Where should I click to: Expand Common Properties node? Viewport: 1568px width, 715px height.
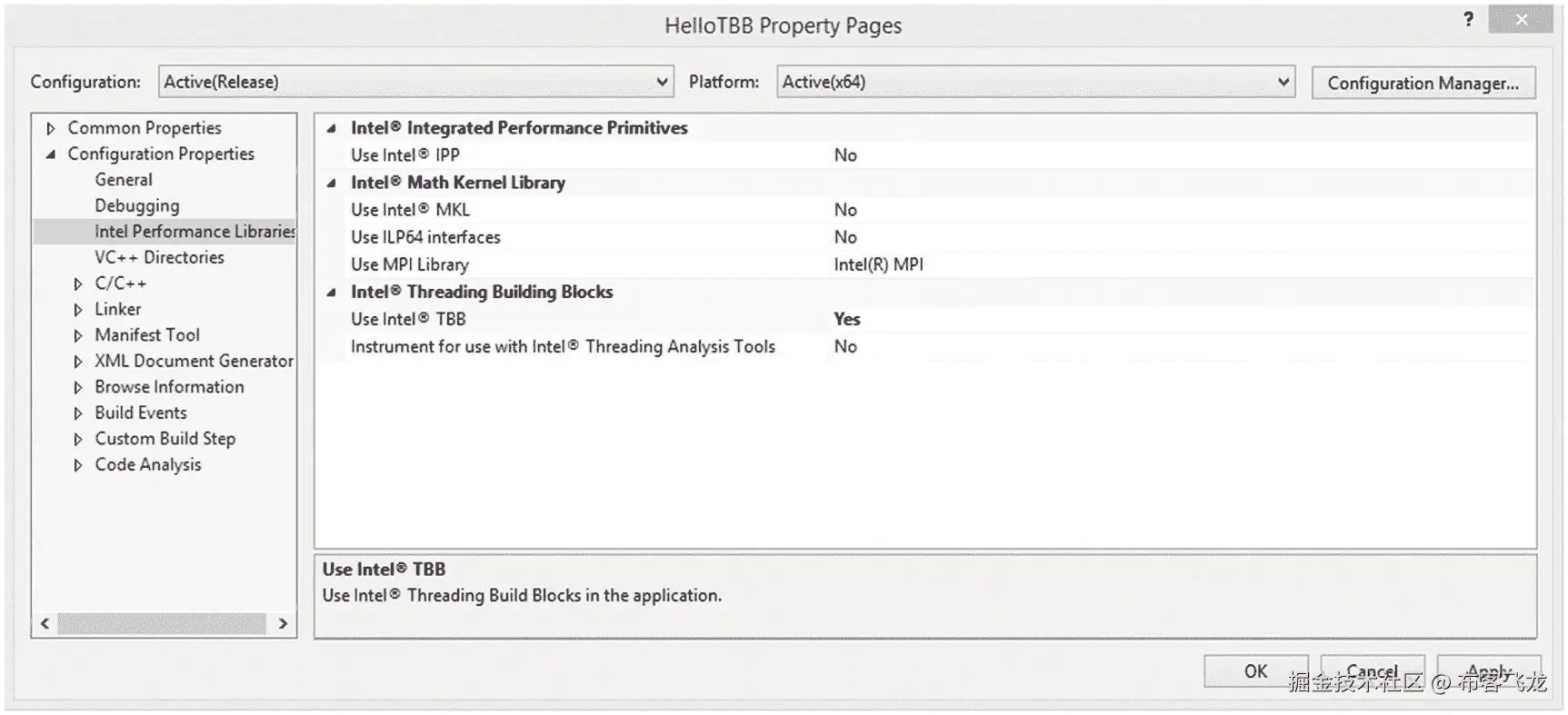click(x=51, y=128)
